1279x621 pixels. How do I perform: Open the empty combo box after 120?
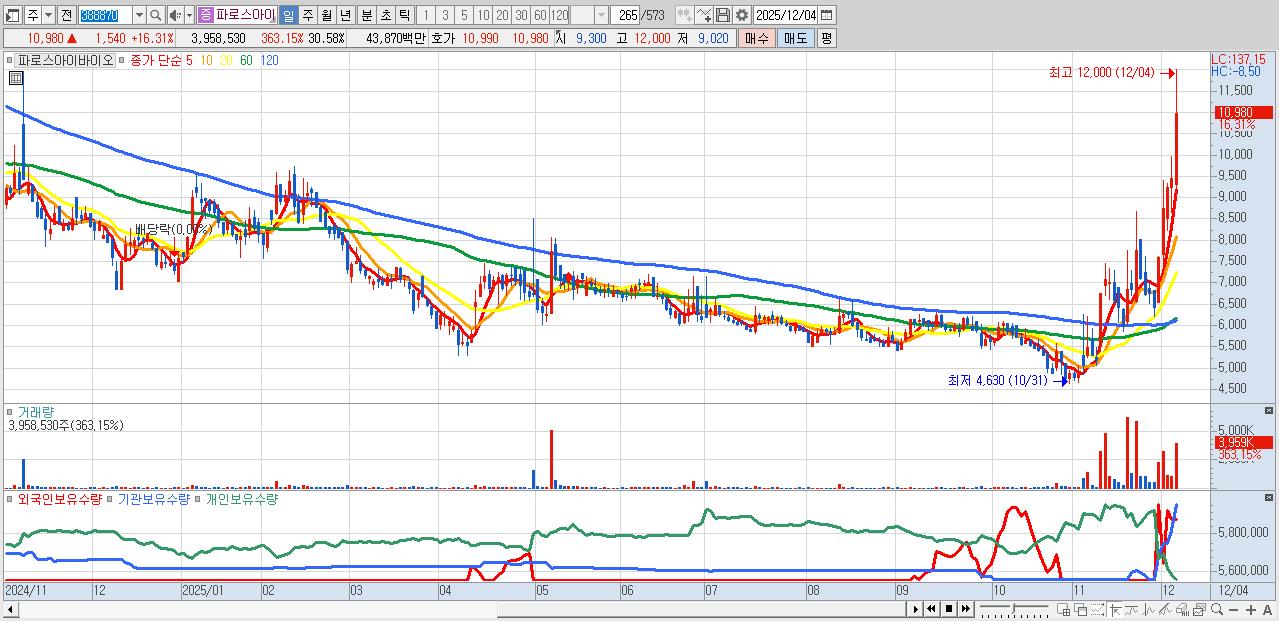coord(589,16)
